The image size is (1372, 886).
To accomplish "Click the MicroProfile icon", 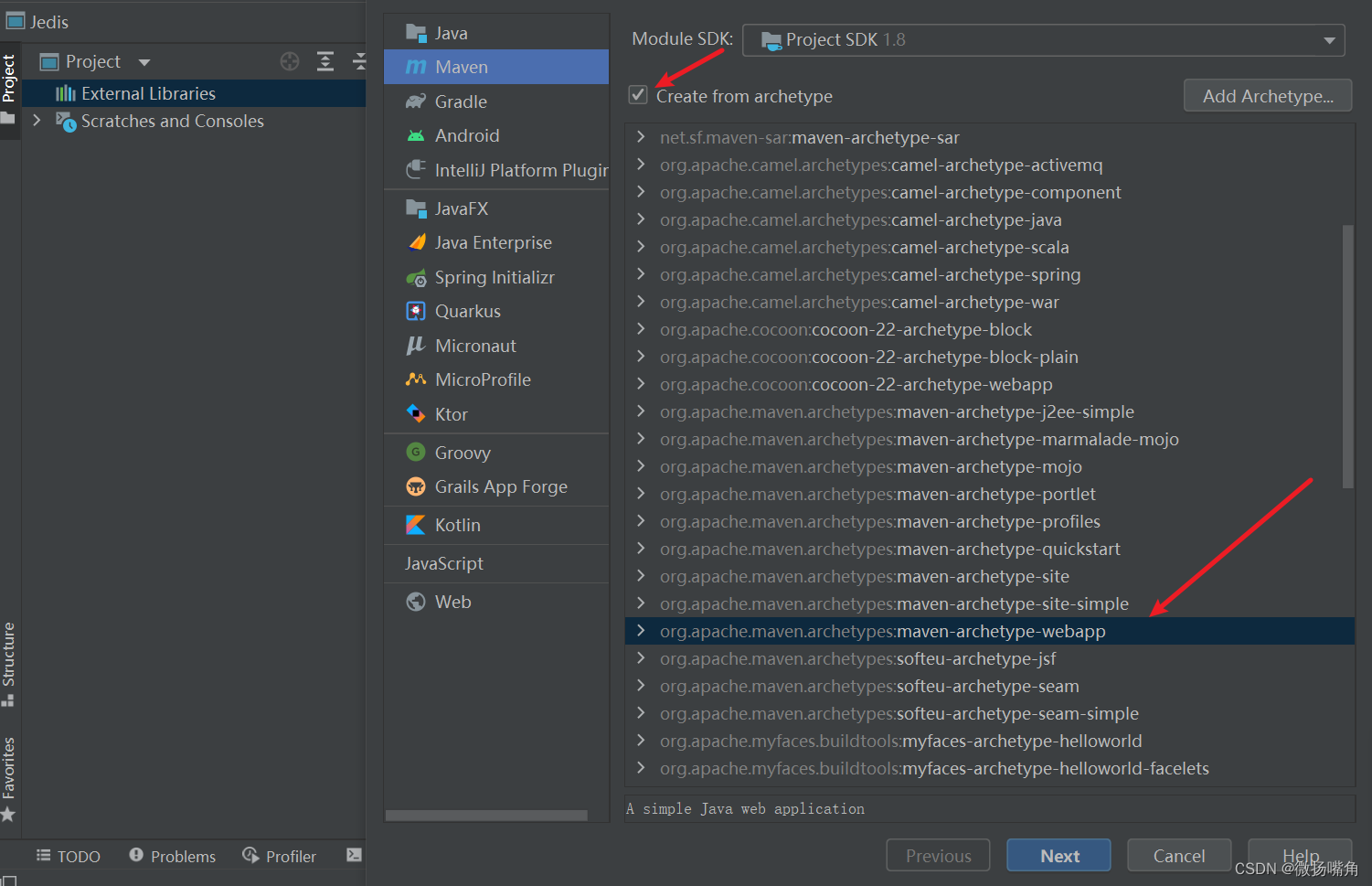I will coord(416,379).
